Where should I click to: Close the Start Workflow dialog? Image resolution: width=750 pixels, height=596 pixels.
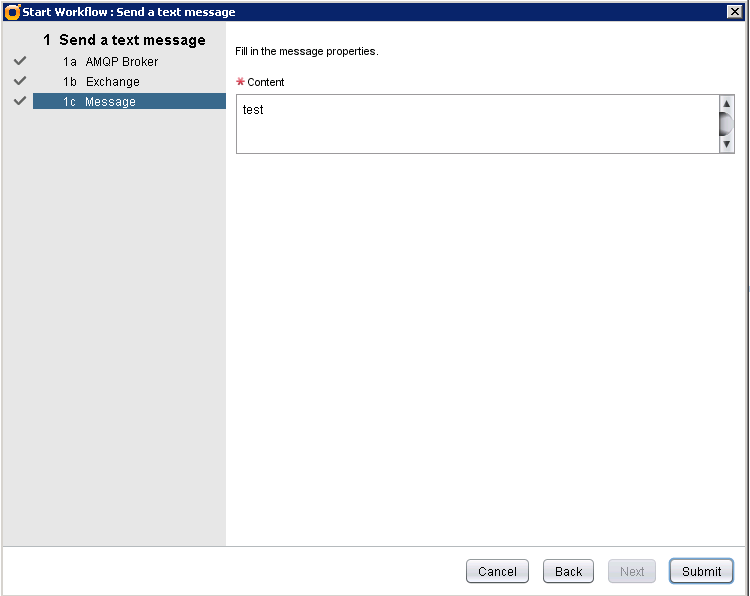coord(733,12)
